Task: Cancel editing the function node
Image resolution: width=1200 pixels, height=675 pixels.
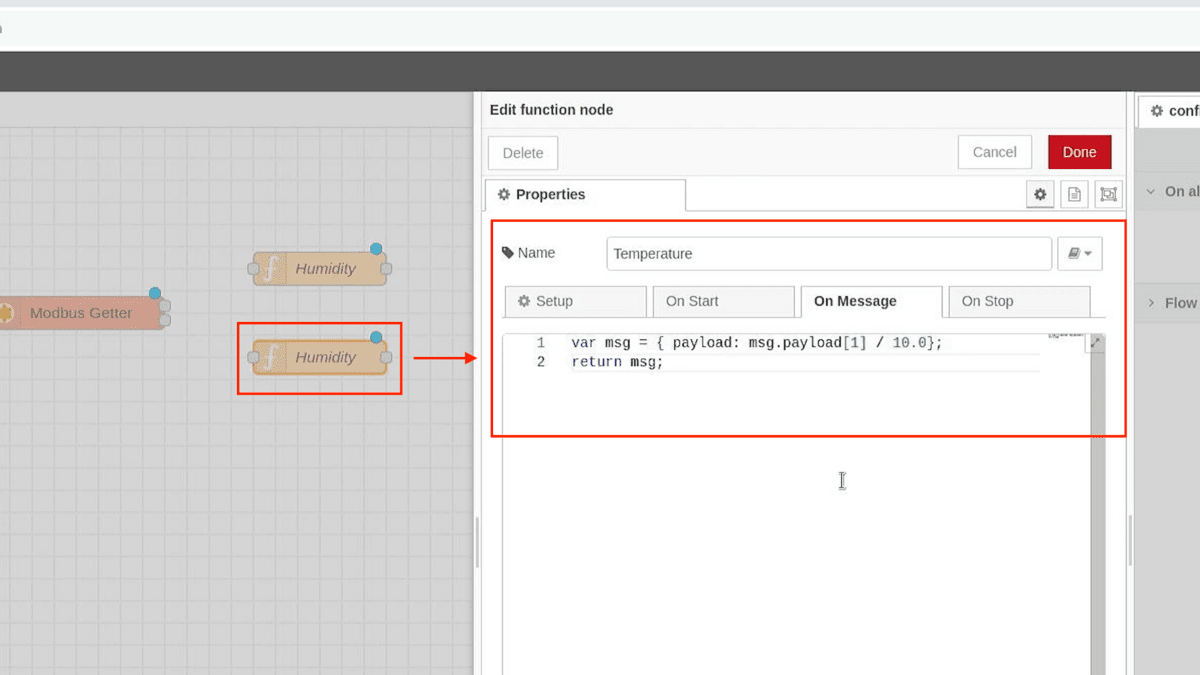Action: coord(994,152)
